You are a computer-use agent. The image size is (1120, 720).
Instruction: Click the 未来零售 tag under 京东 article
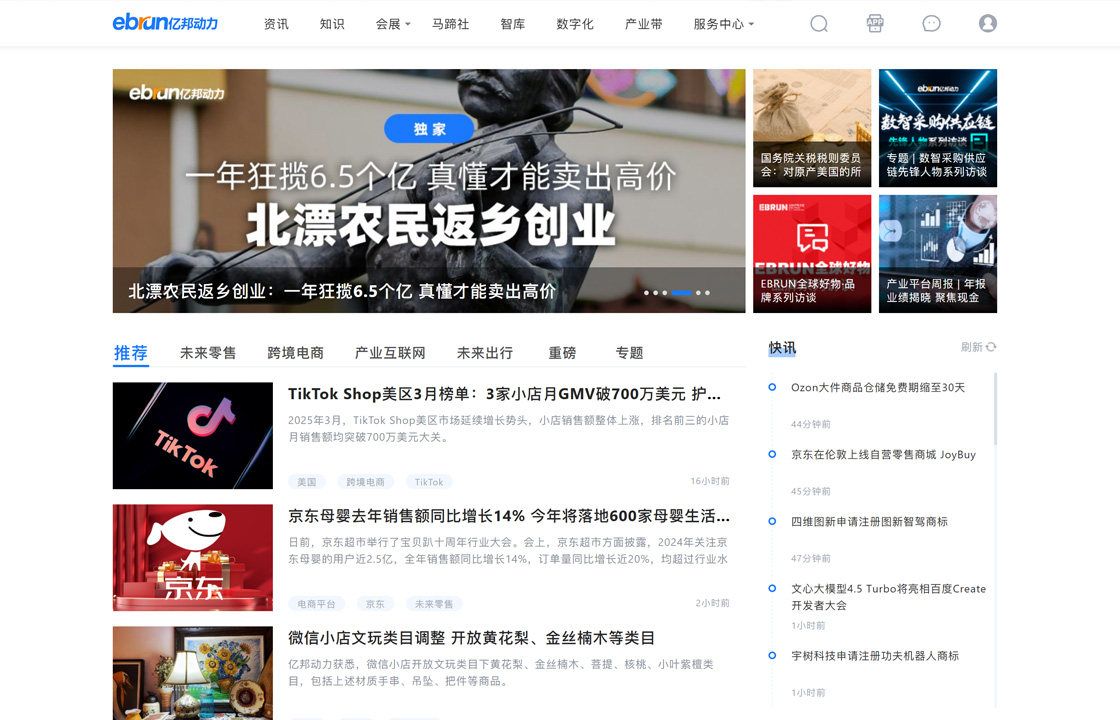point(434,604)
